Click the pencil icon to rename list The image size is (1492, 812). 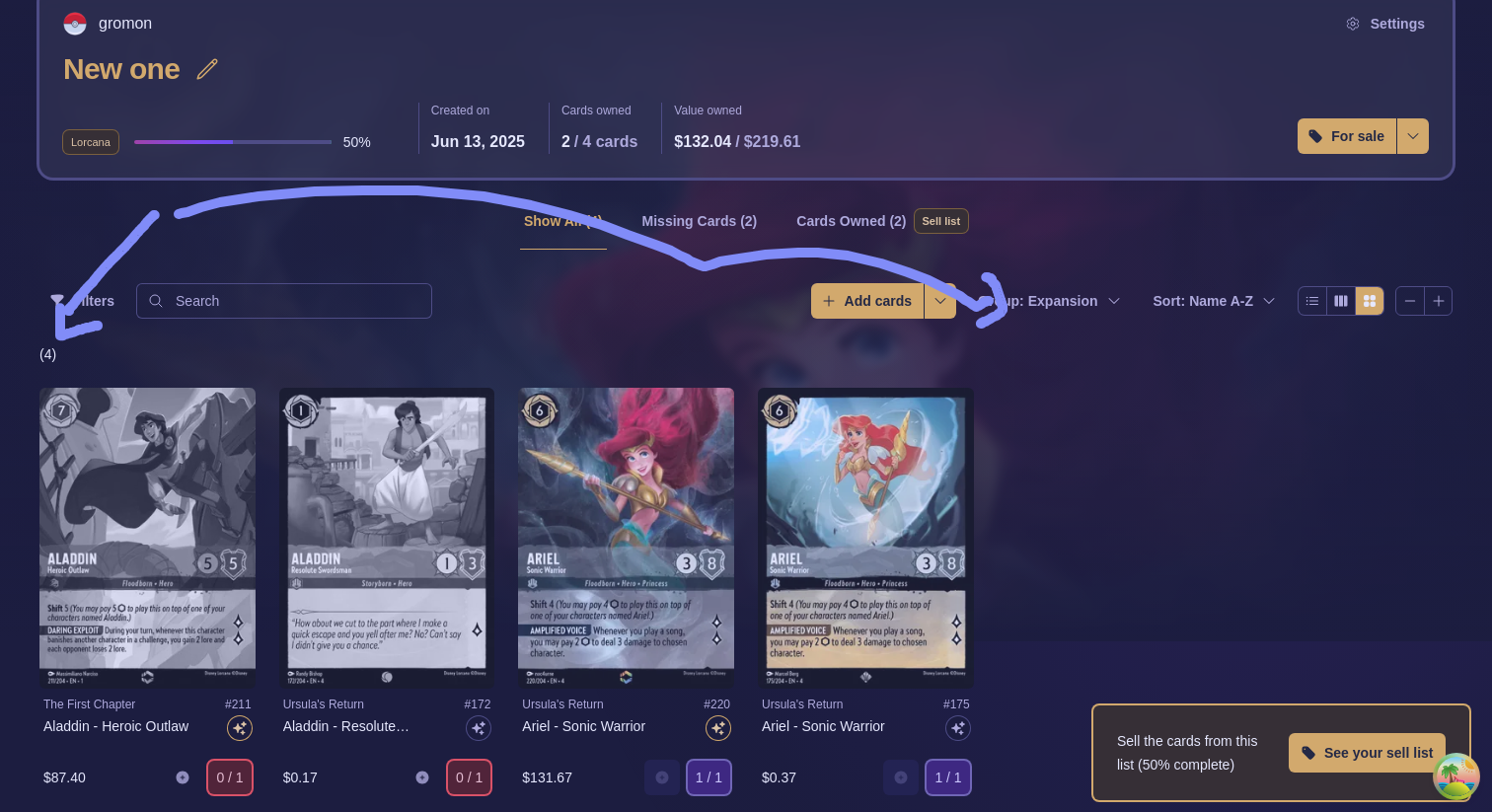coord(207,69)
